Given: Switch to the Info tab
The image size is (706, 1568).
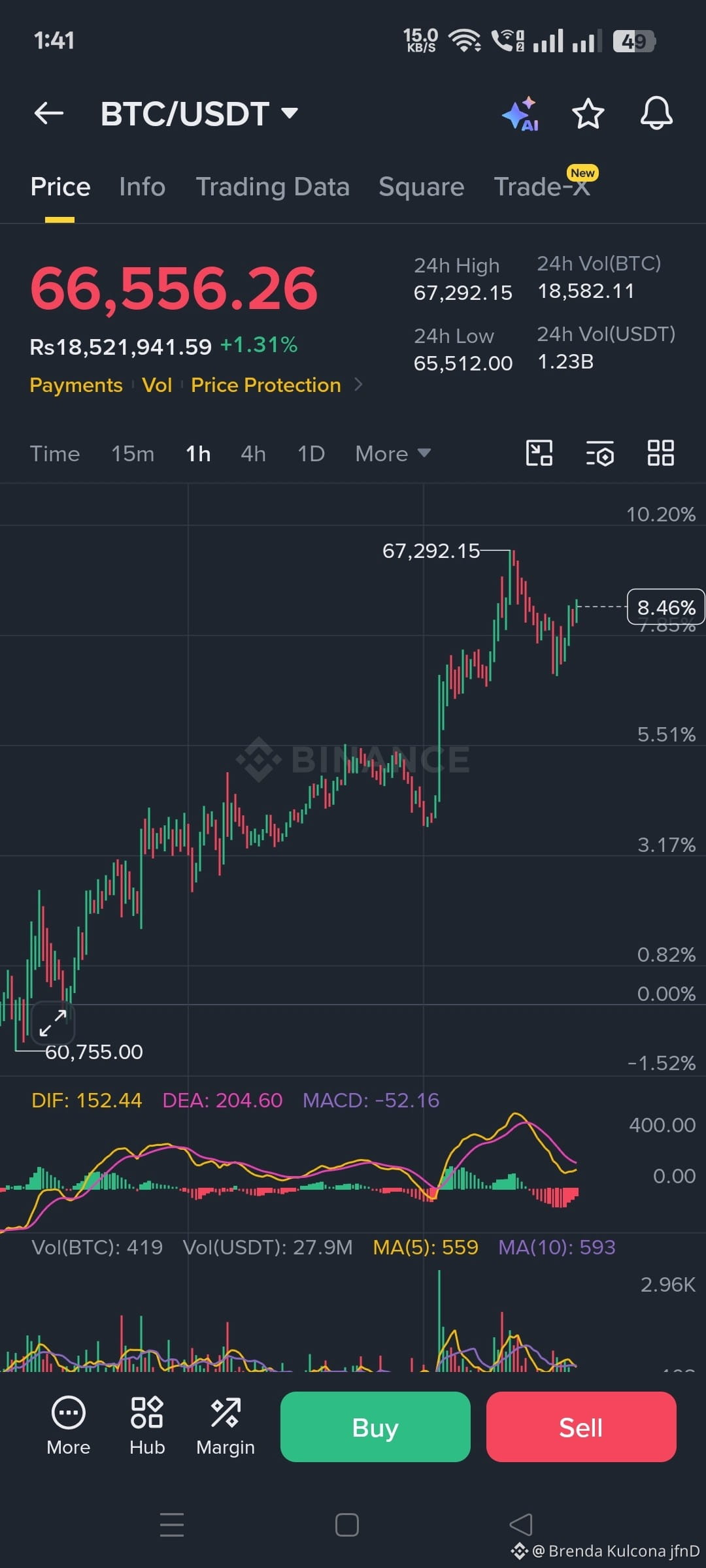Looking at the screenshot, I should 142,187.
